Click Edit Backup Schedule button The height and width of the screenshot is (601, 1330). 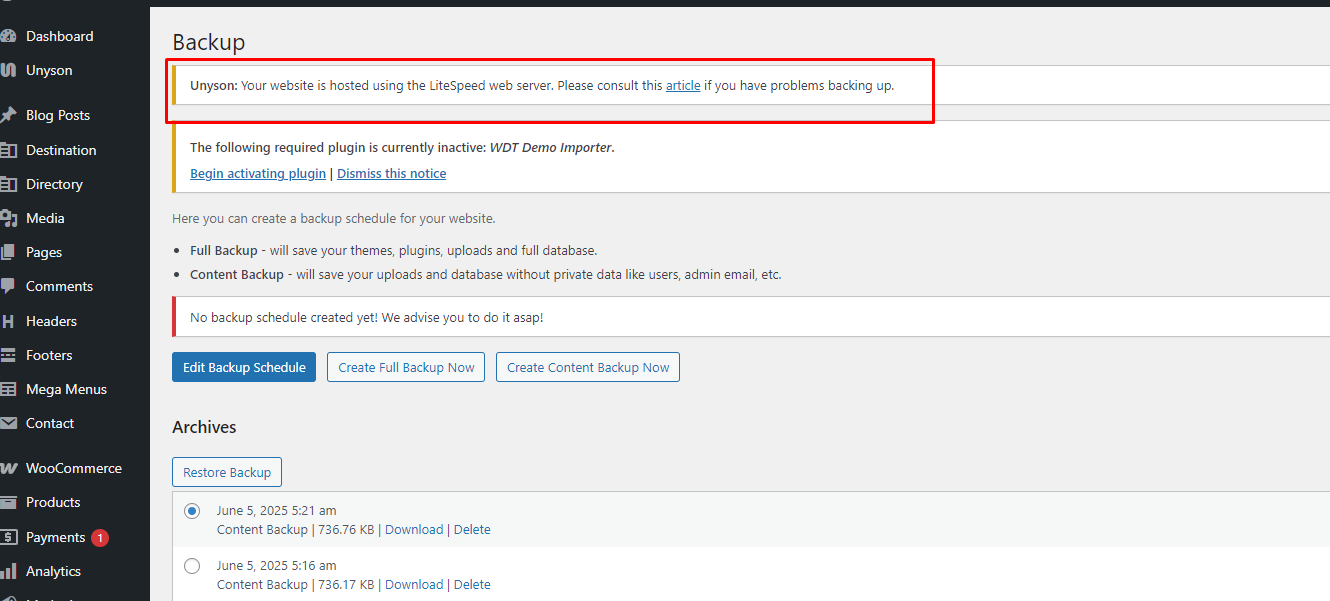(x=244, y=367)
